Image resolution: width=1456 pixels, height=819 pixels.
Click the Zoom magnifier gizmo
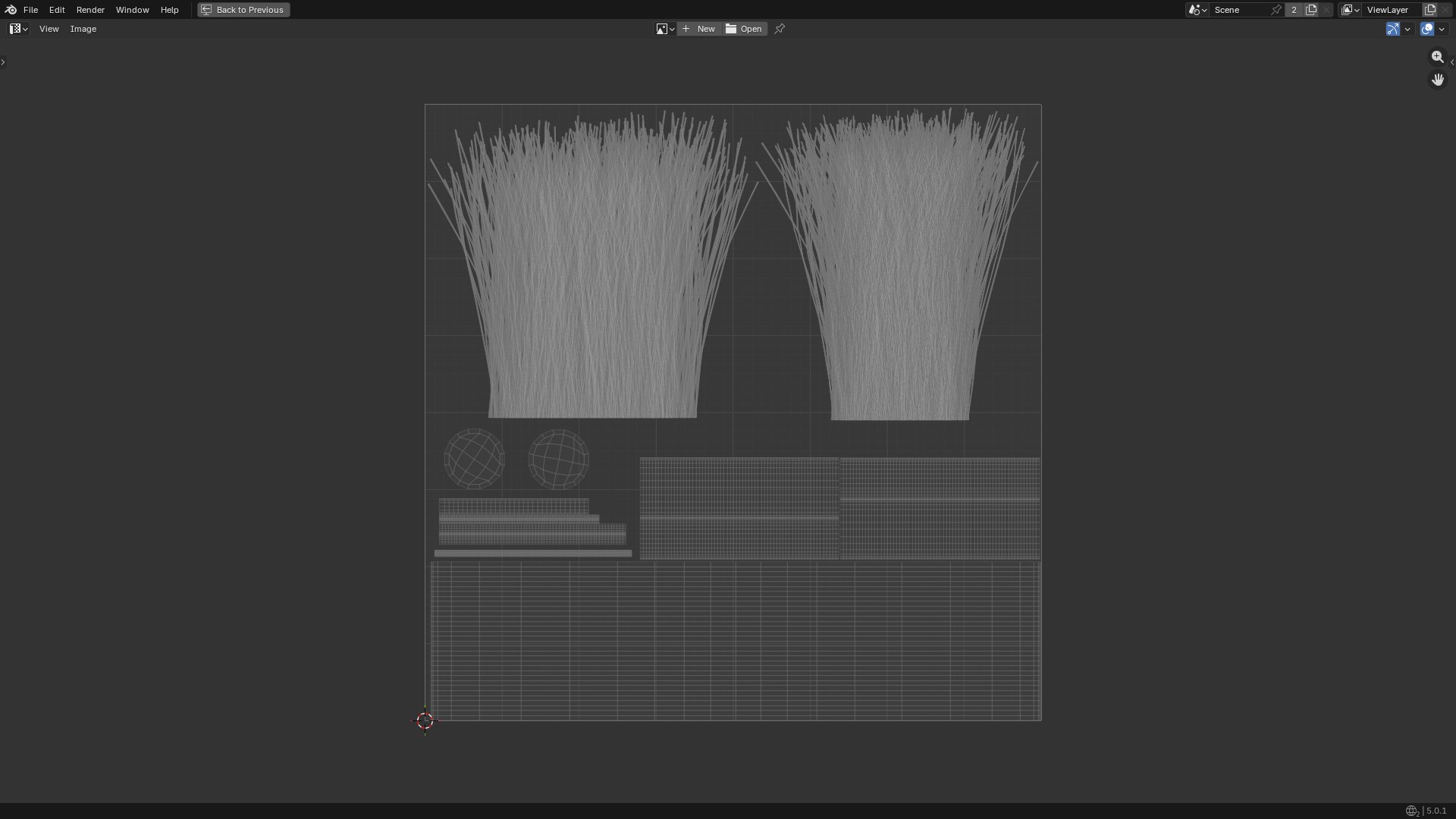tap(1438, 57)
